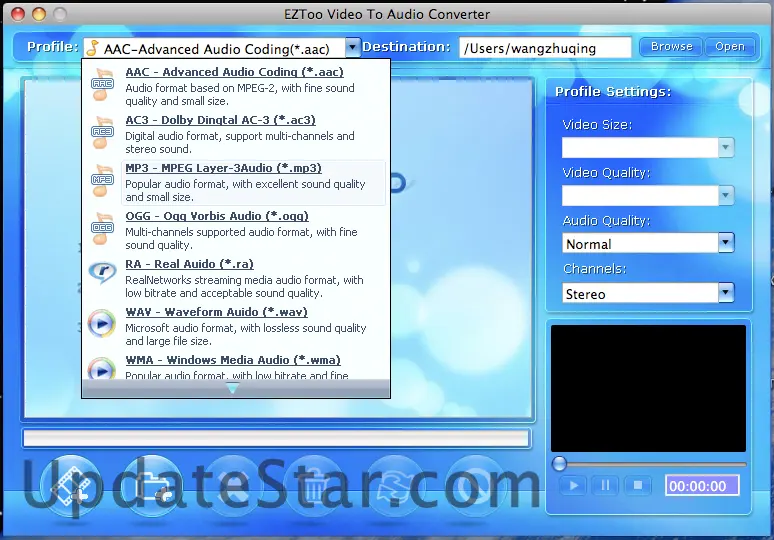Open the Channels Stereo dropdown
The width and height of the screenshot is (774, 540).
(x=725, y=292)
